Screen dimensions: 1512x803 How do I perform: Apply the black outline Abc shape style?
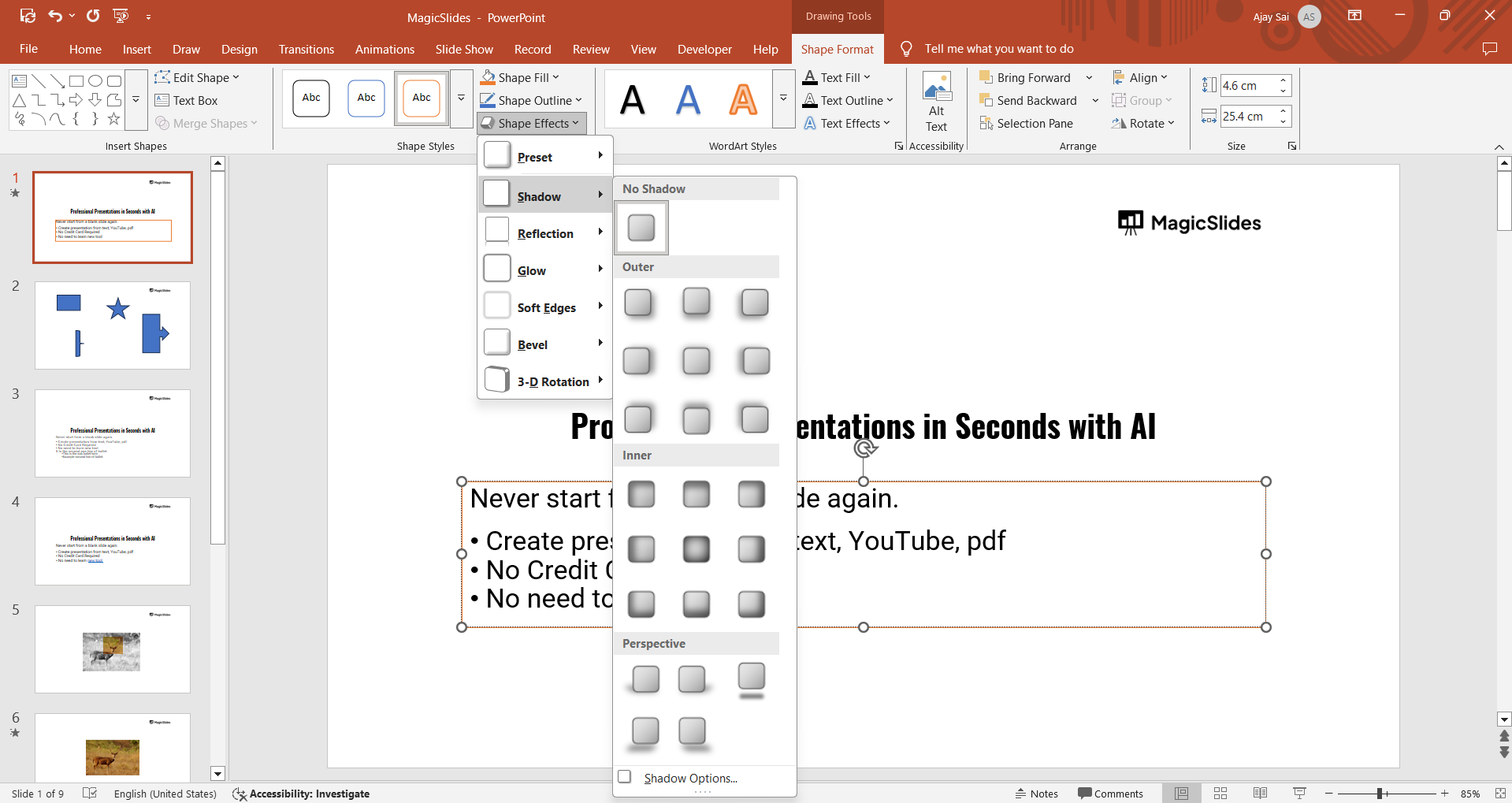point(311,99)
